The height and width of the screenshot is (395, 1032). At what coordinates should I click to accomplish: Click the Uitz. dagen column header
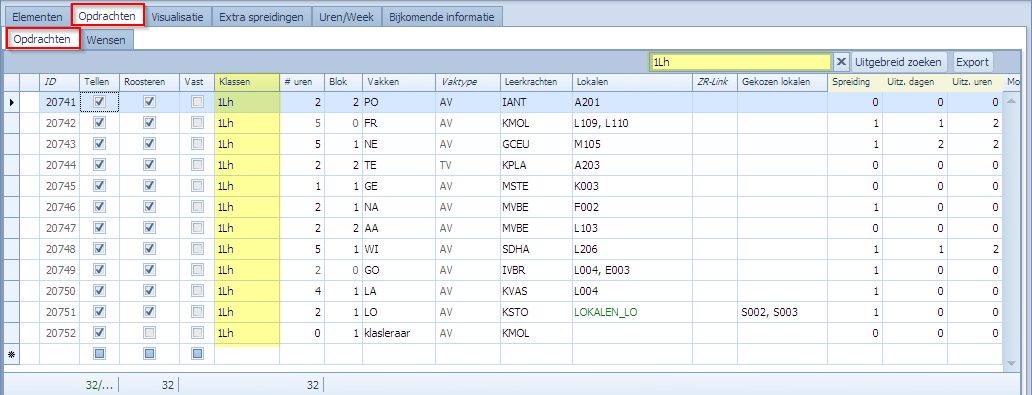click(x=915, y=82)
